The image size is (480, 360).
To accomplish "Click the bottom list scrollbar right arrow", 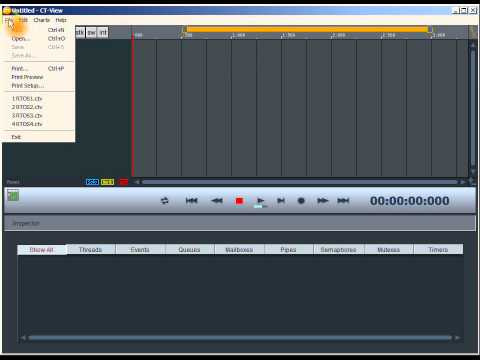I will [457, 338].
